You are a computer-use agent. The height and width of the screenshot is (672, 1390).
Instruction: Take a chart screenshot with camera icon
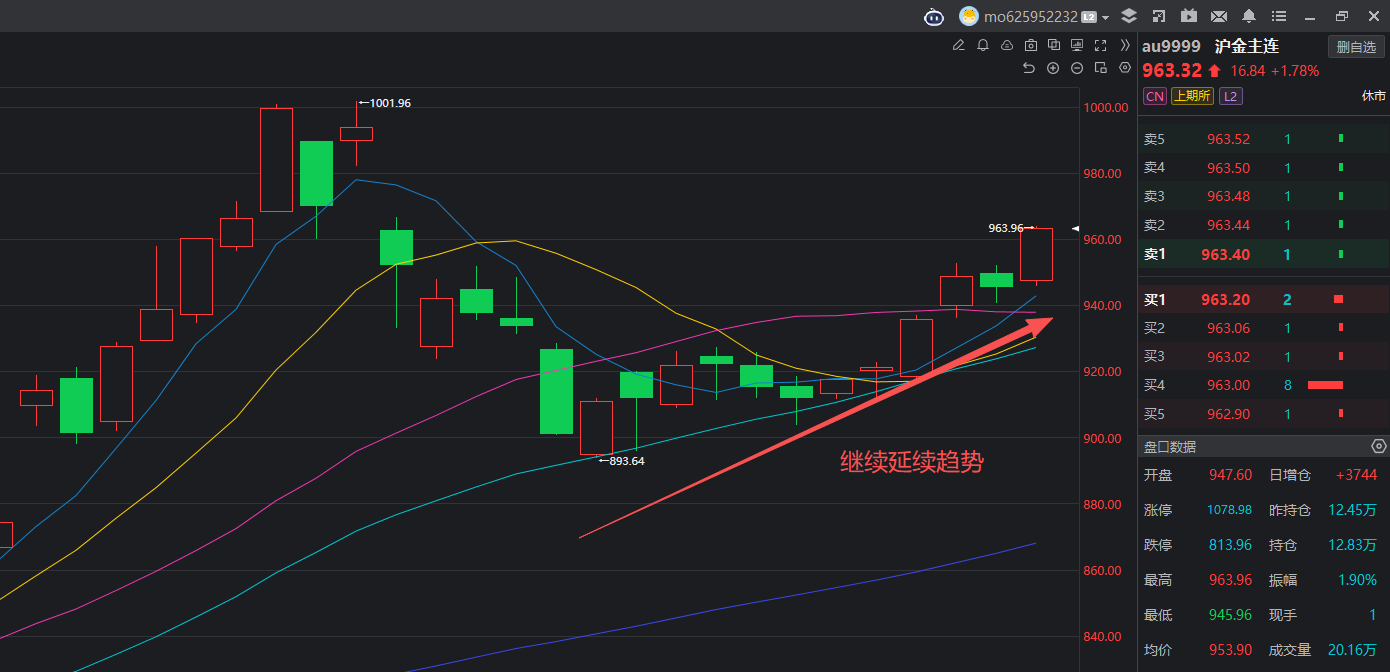pos(1030,45)
